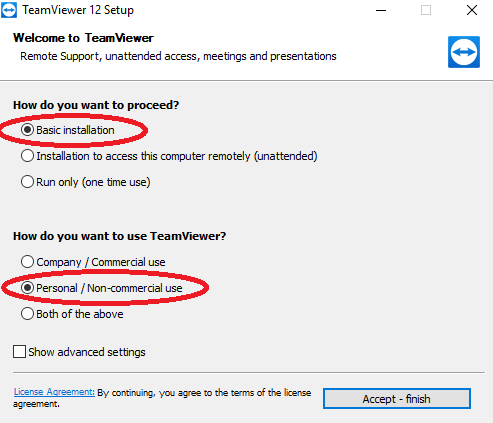Enable the Show advanced settings checkbox
493x423 pixels.
79,352
